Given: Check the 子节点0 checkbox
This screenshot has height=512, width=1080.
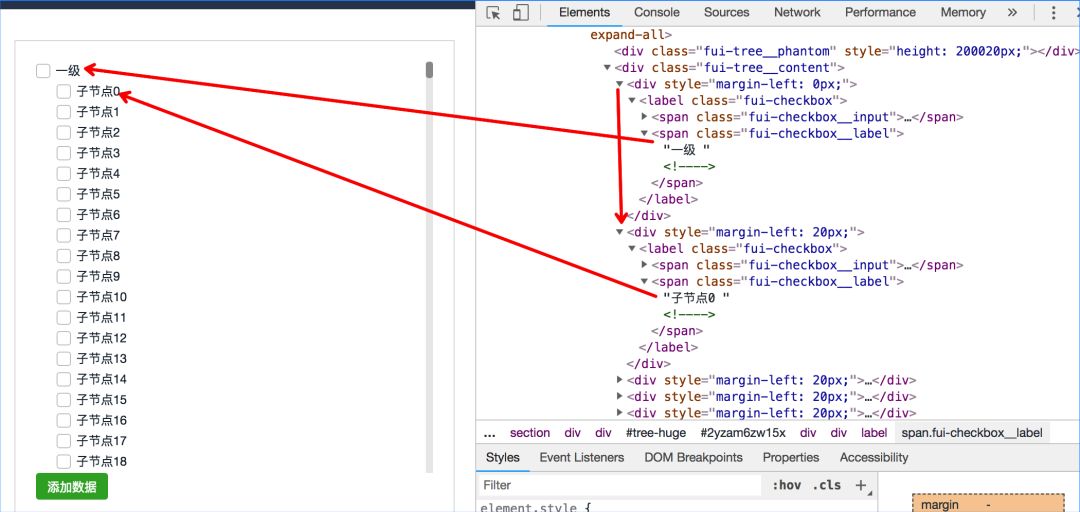Looking at the screenshot, I should tap(64, 91).
